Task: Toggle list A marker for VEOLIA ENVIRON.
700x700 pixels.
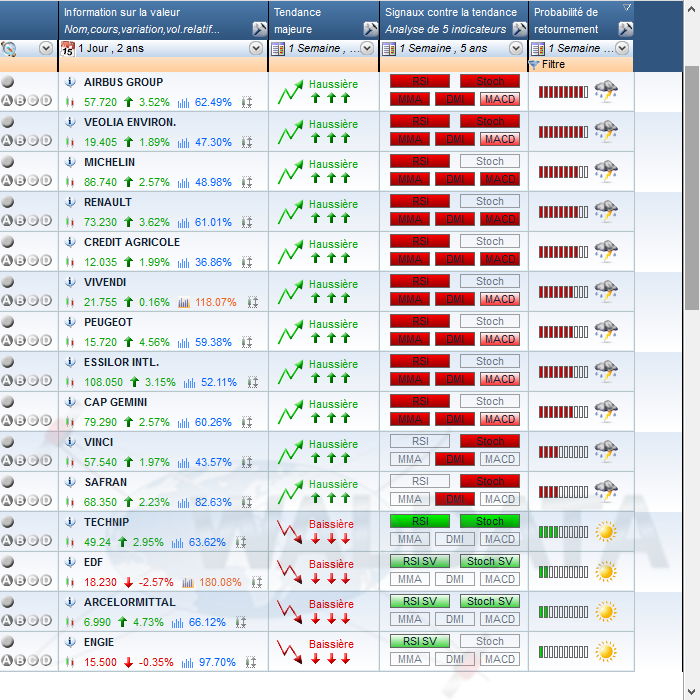Action: coord(7,141)
